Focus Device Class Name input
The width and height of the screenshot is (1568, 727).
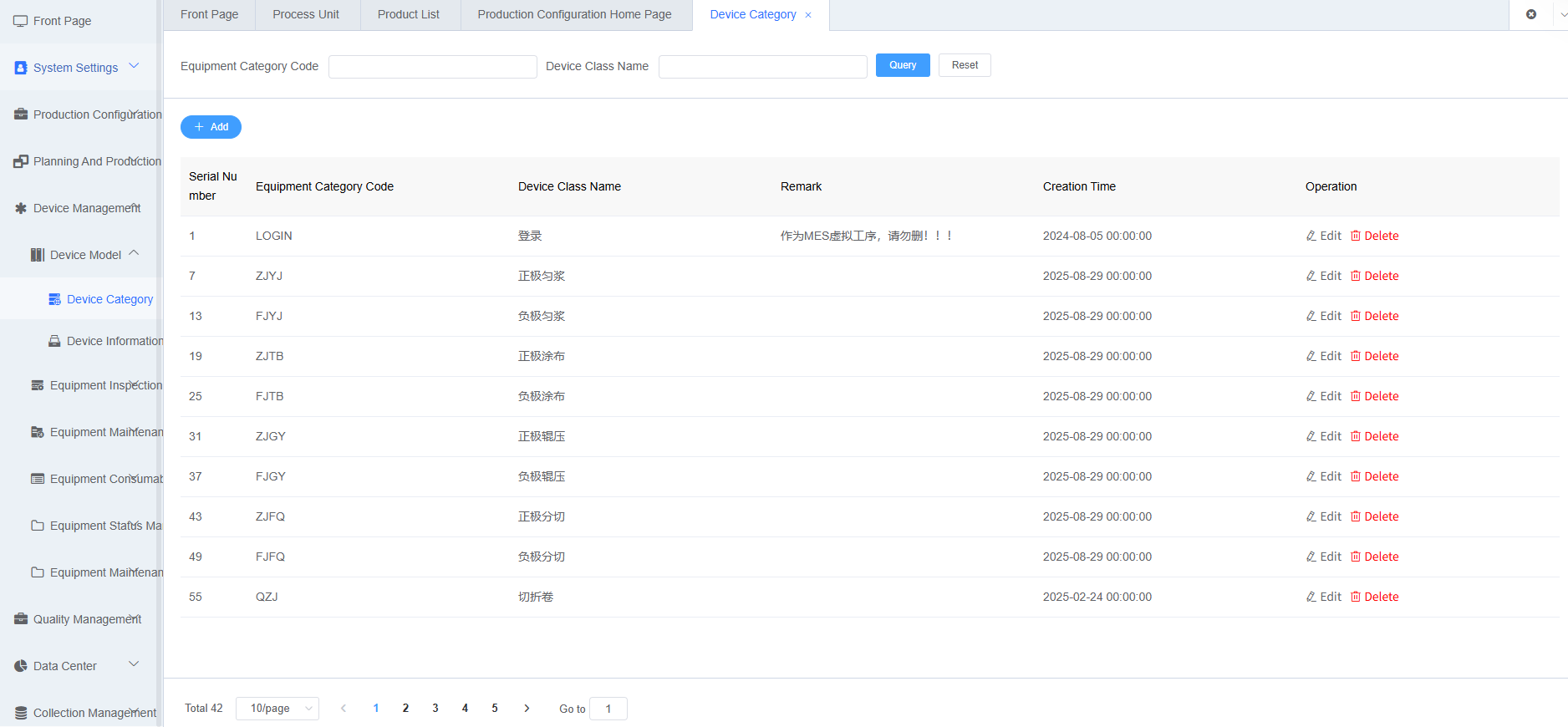click(763, 67)
